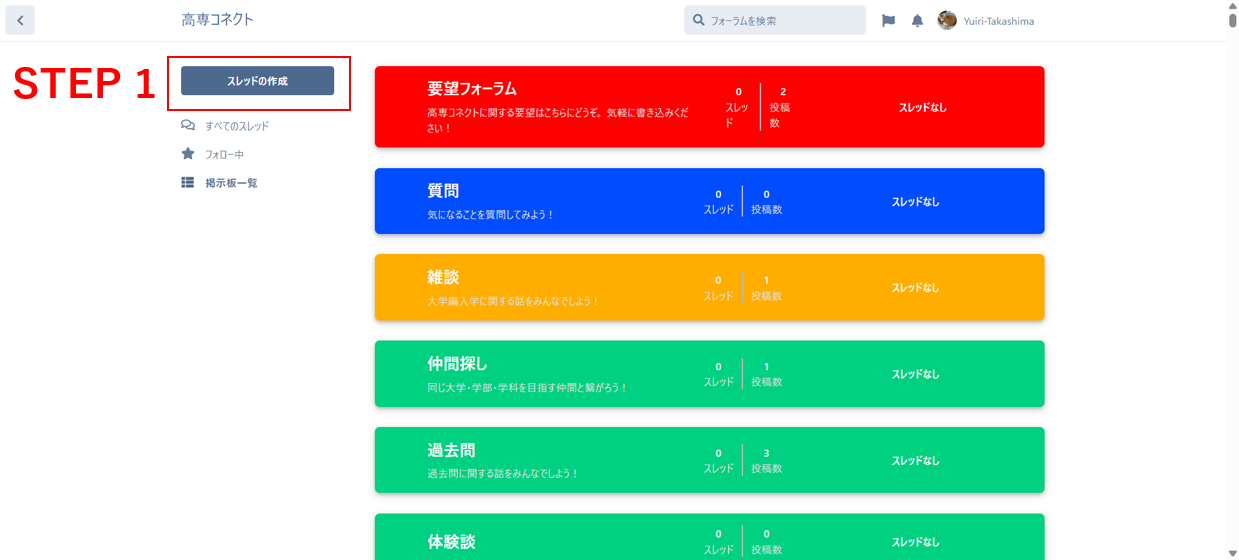
Task: Select 掲示板一覧 in sidebar
Action: coord(231,183)
